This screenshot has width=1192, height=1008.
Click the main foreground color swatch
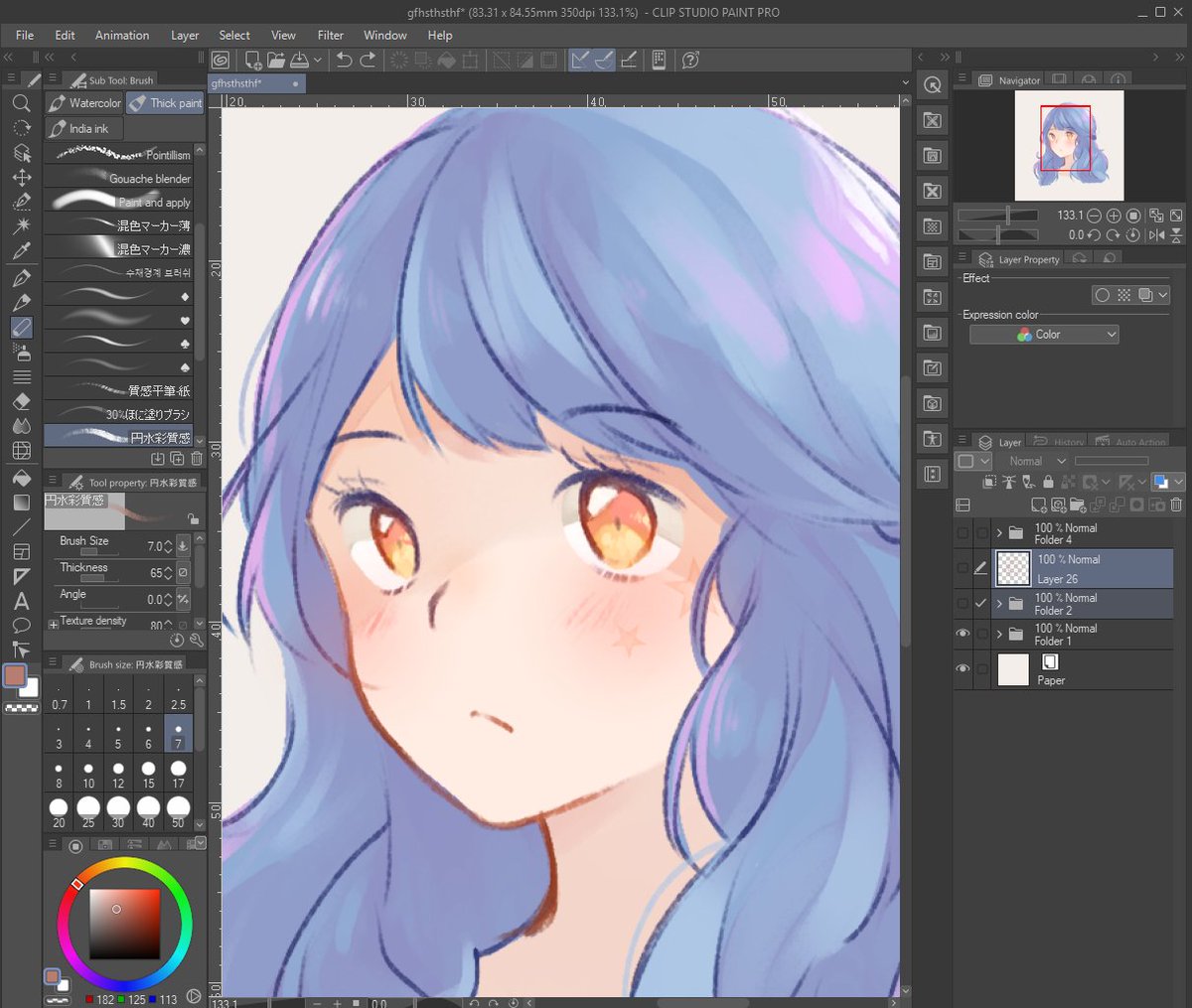click(x=15, y=676)
